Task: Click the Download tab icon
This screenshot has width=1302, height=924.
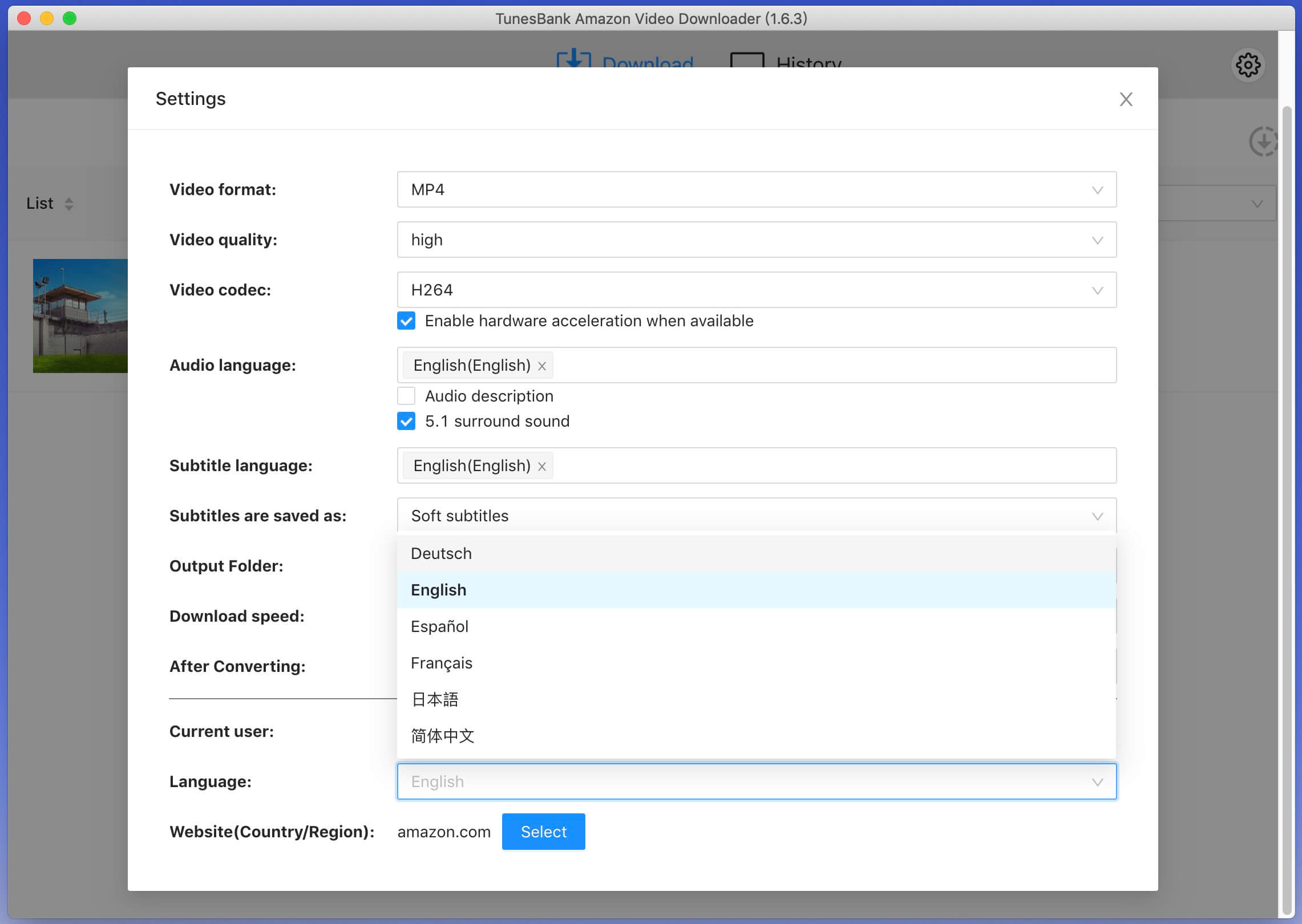Action: point(573,59)
